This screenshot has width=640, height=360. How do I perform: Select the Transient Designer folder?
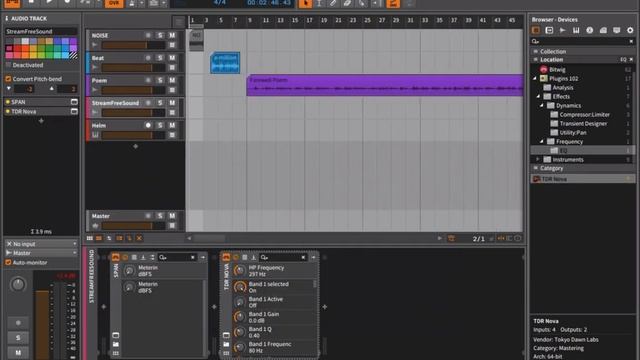click(583, 123)
